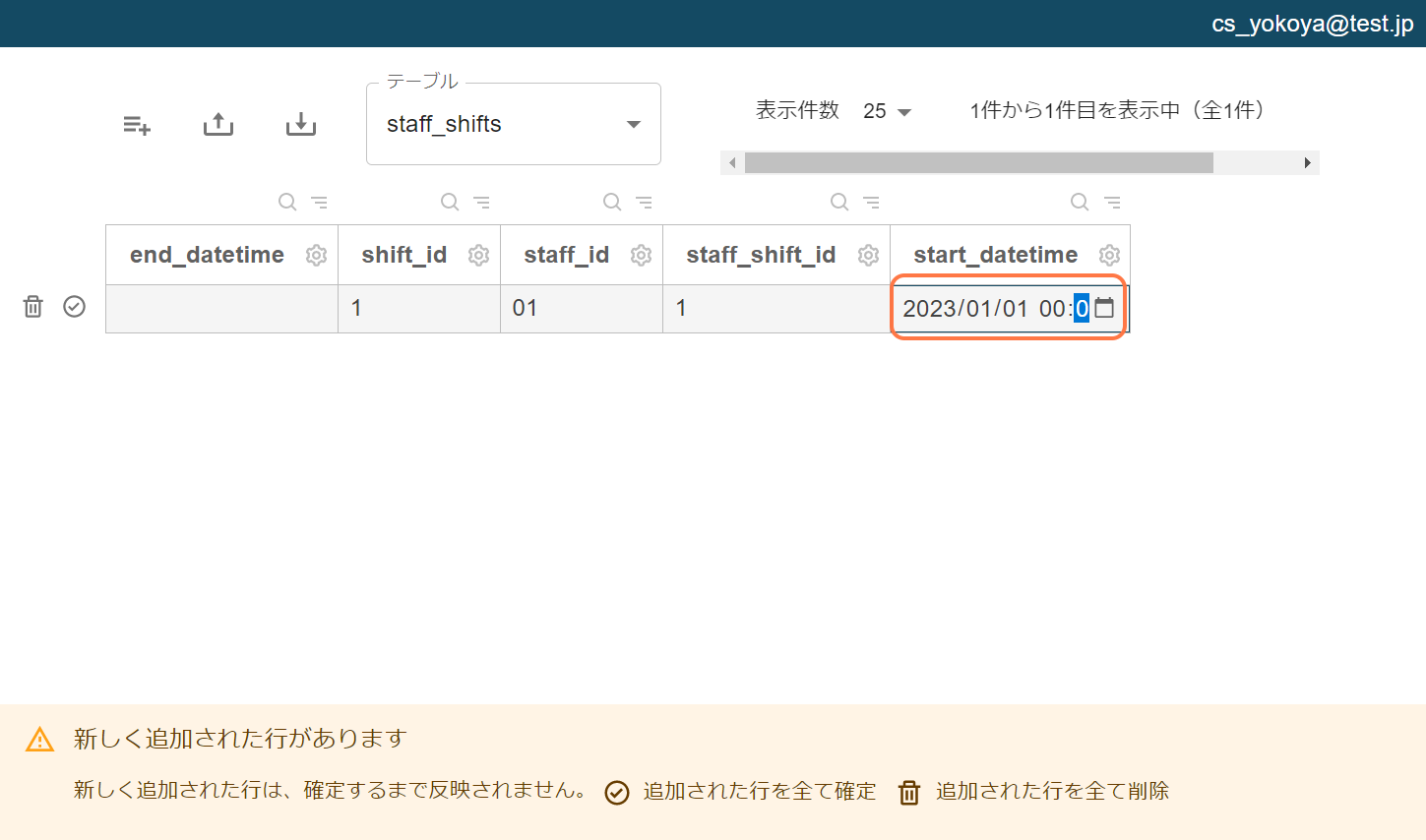Search the staff_shift_id column
The width and height of the screenshot is (1426, 840).
(x=839, y=202)
